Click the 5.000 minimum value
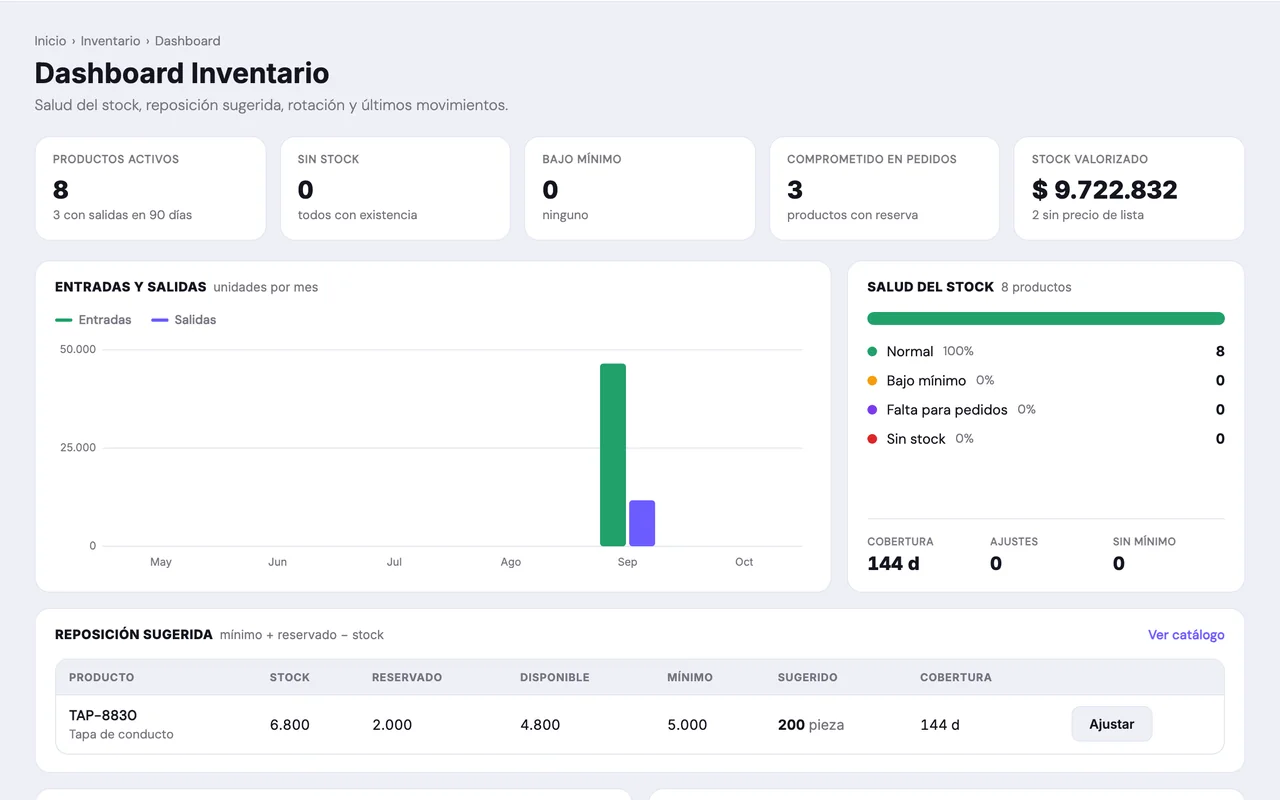Image resolution: width=1280 pixels, height=800 pixels. tap(687, 725)
